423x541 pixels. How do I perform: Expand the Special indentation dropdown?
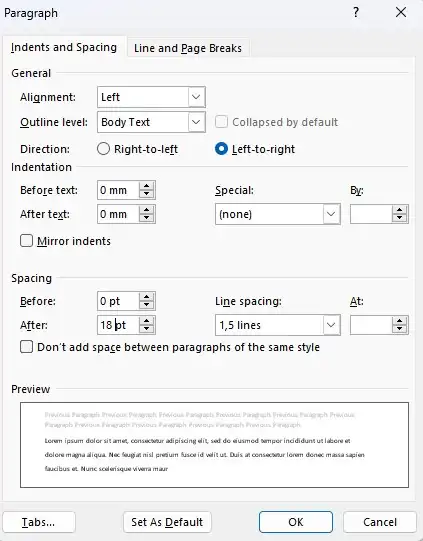click(x=331, y=214)
